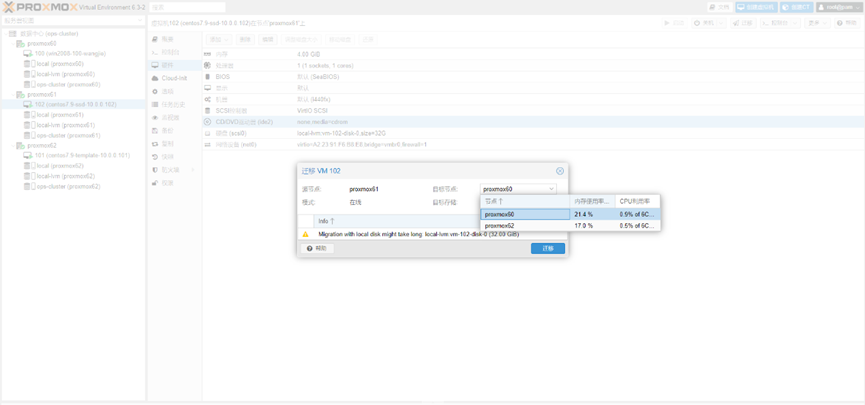The width and height of the screenshot is (865, 405).
Task: Close the Migrate VM 102 dialog
Action: [x=559, y=171]
